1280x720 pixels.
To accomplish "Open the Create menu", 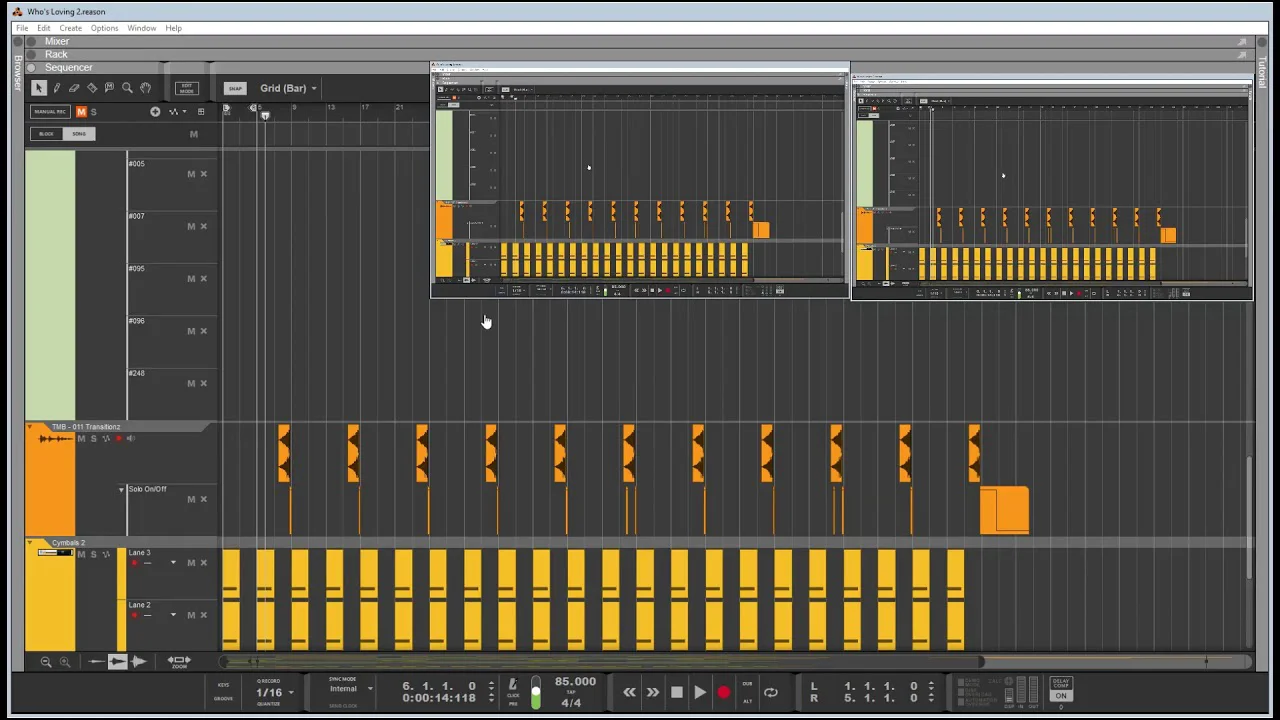I will coord(70,28).
